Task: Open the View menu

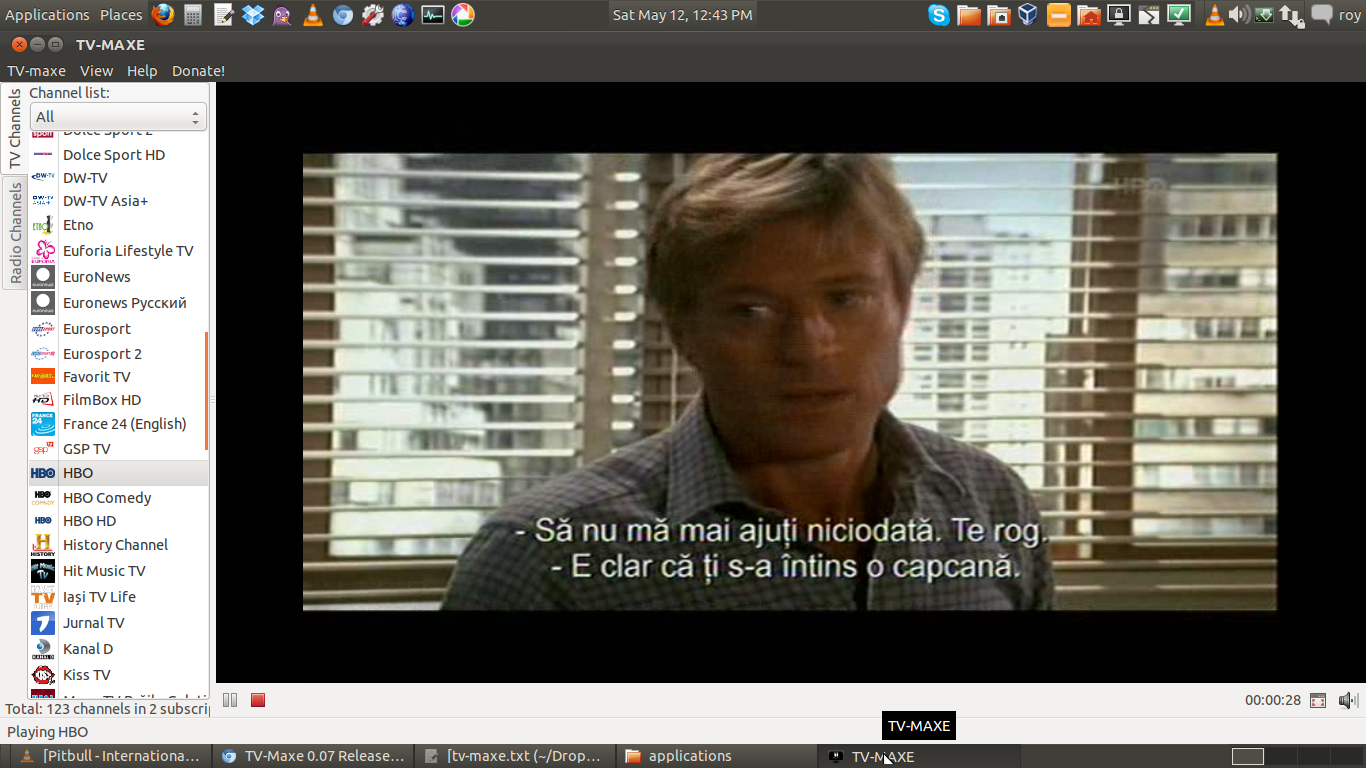Action: (x=96, y=71)
